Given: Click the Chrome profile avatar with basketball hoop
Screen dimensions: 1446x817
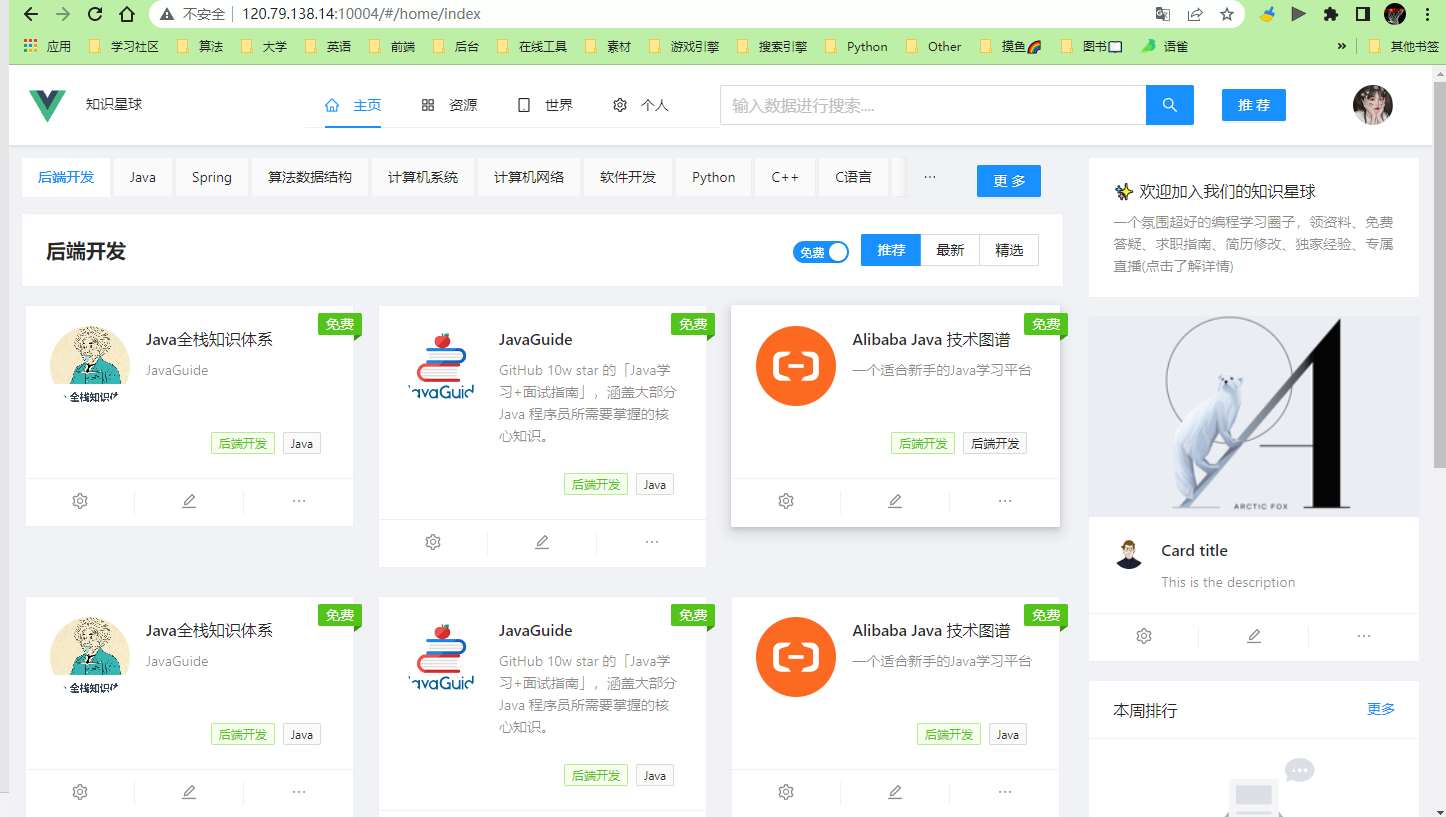Looking at the screenshot, I should [1395, 14].
